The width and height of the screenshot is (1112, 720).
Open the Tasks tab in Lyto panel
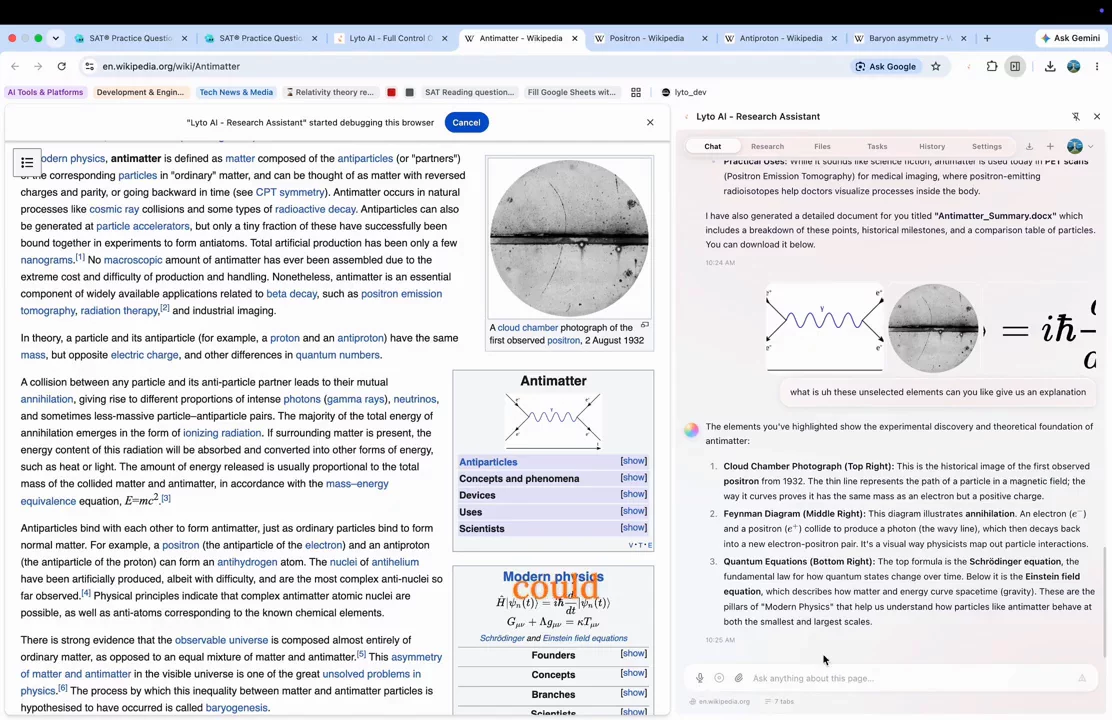pyautogui.click(x=877, y=146)
